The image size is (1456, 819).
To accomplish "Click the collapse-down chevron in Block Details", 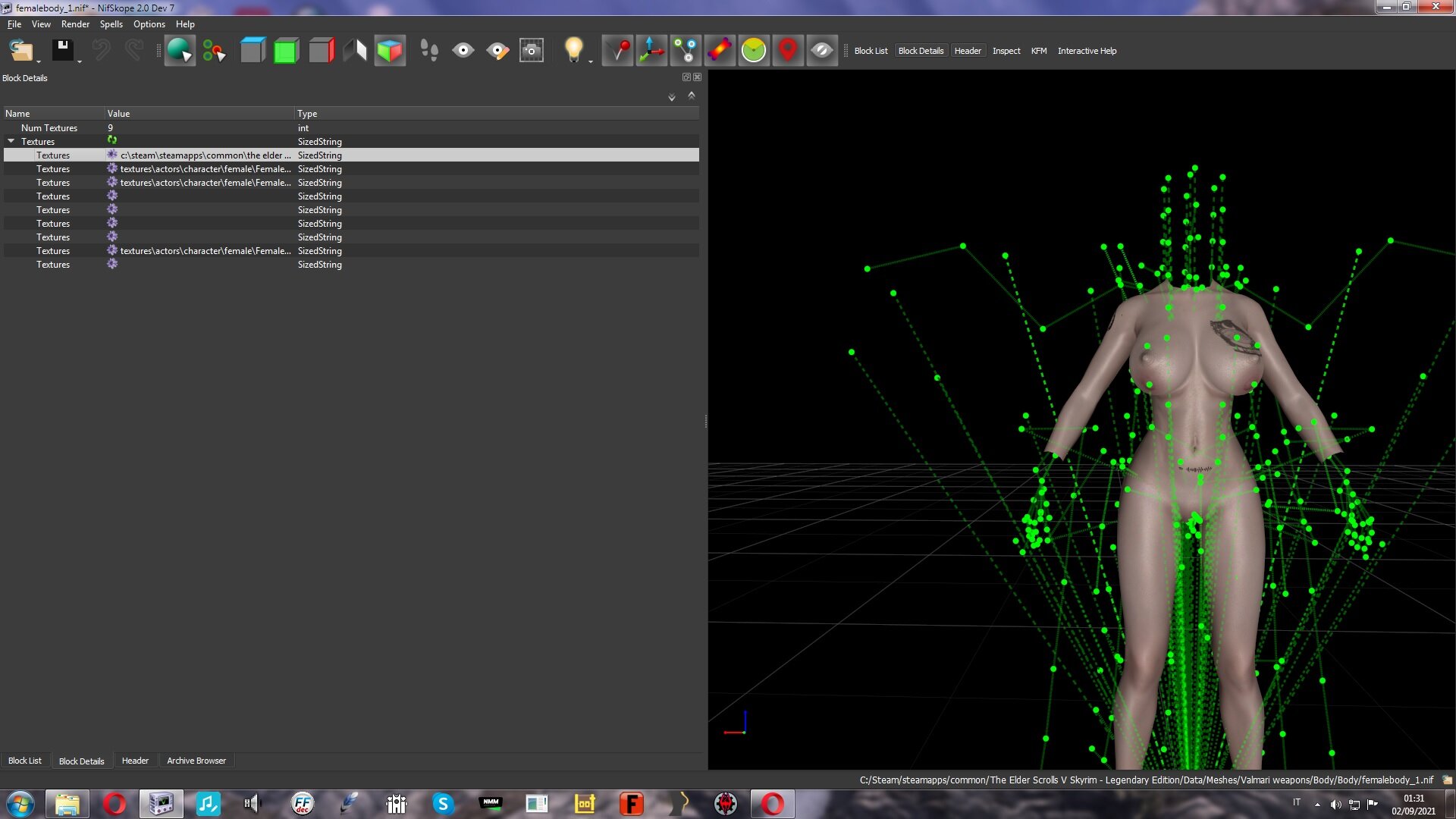I will click(671, 97).
